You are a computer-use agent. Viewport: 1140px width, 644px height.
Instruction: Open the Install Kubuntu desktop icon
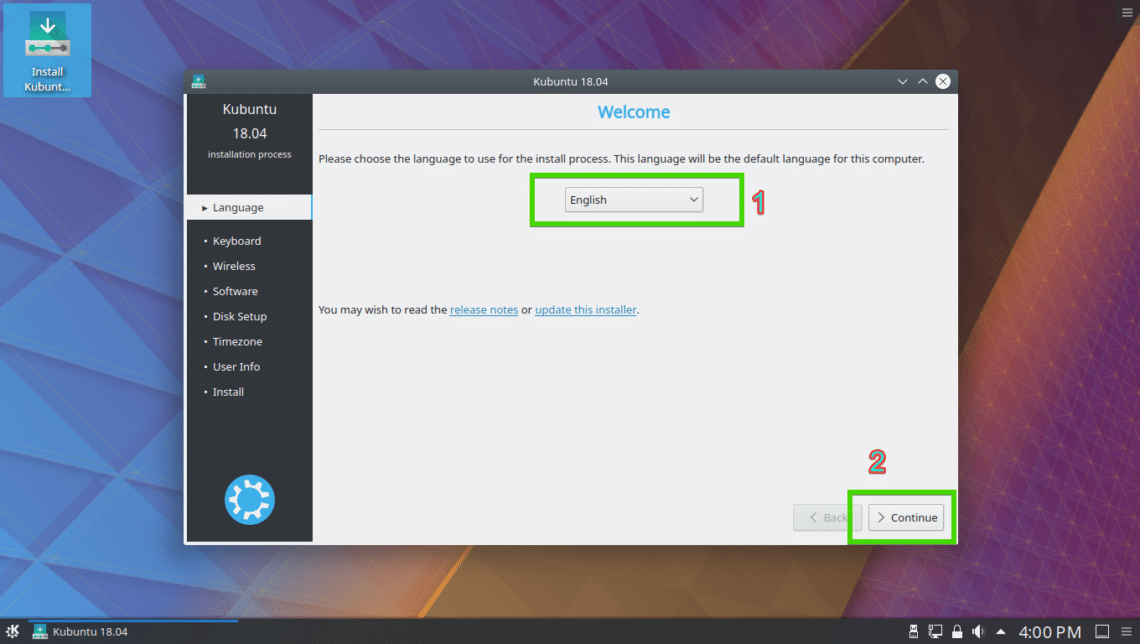tap(47, 51)
